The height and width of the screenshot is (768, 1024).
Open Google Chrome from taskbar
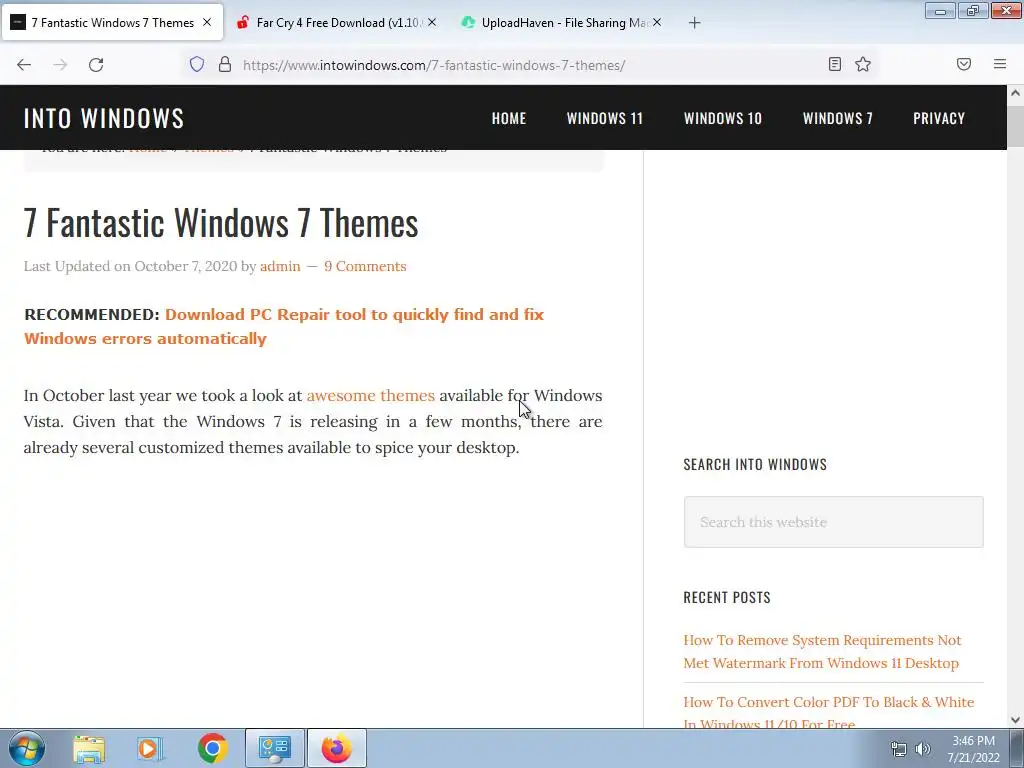click(x=212, y=748)
